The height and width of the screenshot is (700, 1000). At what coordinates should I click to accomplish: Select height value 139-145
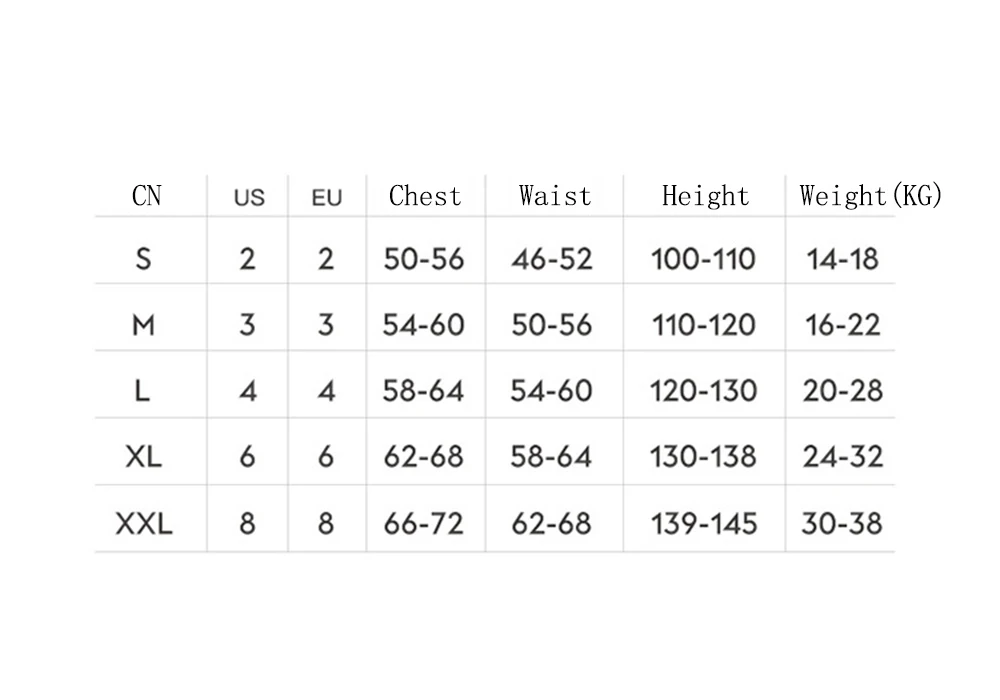(x=703, y=523)
